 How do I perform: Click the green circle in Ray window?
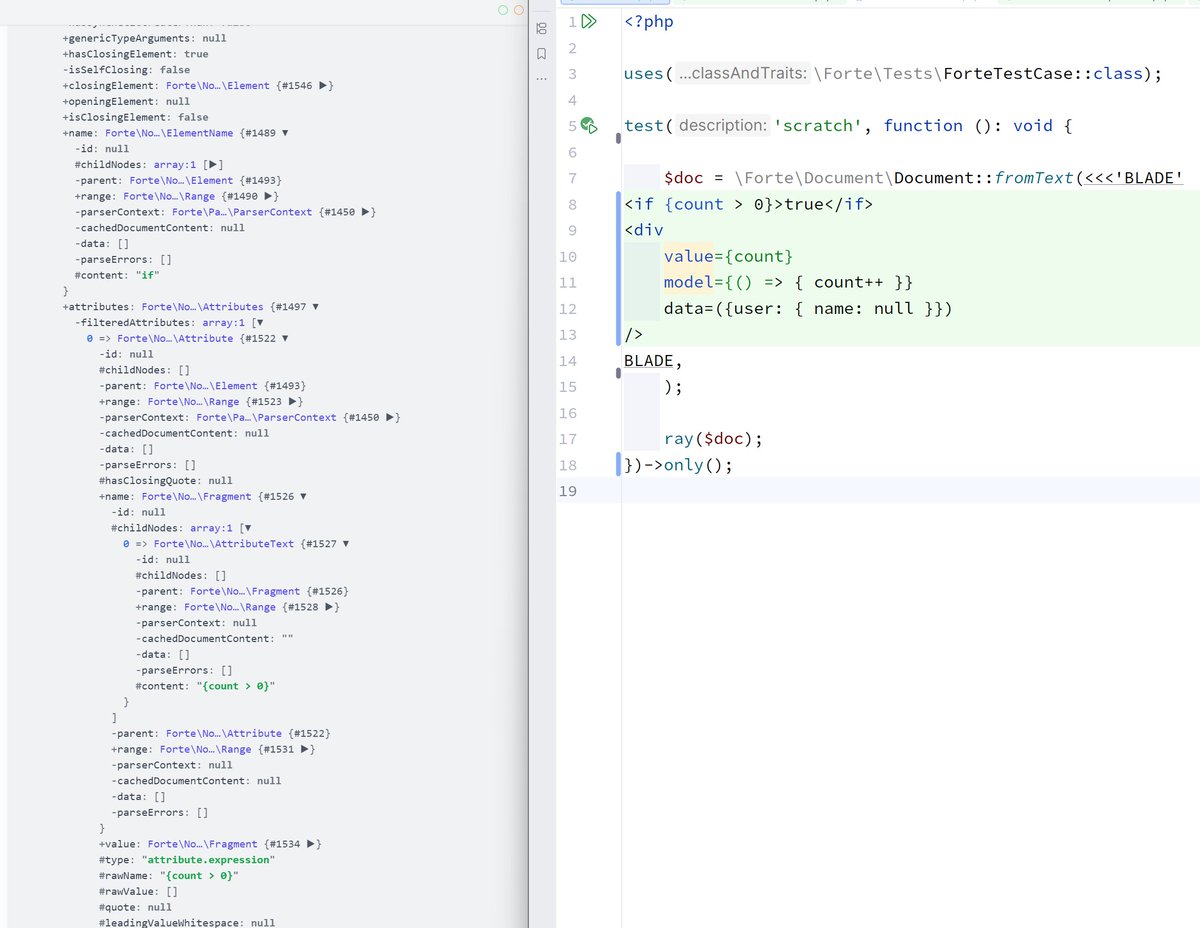click(x=504, y=10)
